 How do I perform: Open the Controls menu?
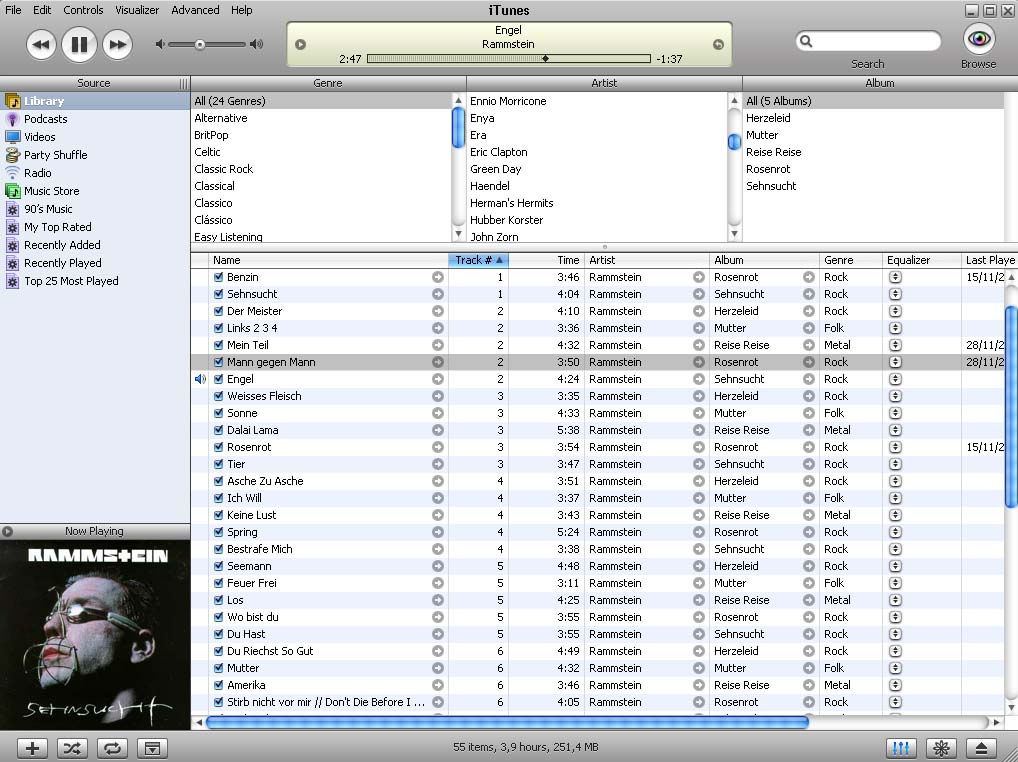pyautogui.click(x=83, y=10)
